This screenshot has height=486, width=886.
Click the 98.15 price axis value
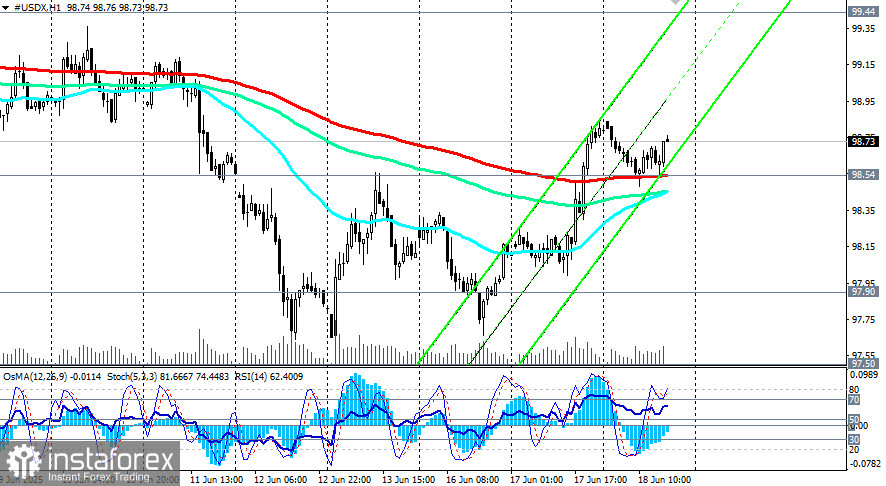tap(863, 247)
